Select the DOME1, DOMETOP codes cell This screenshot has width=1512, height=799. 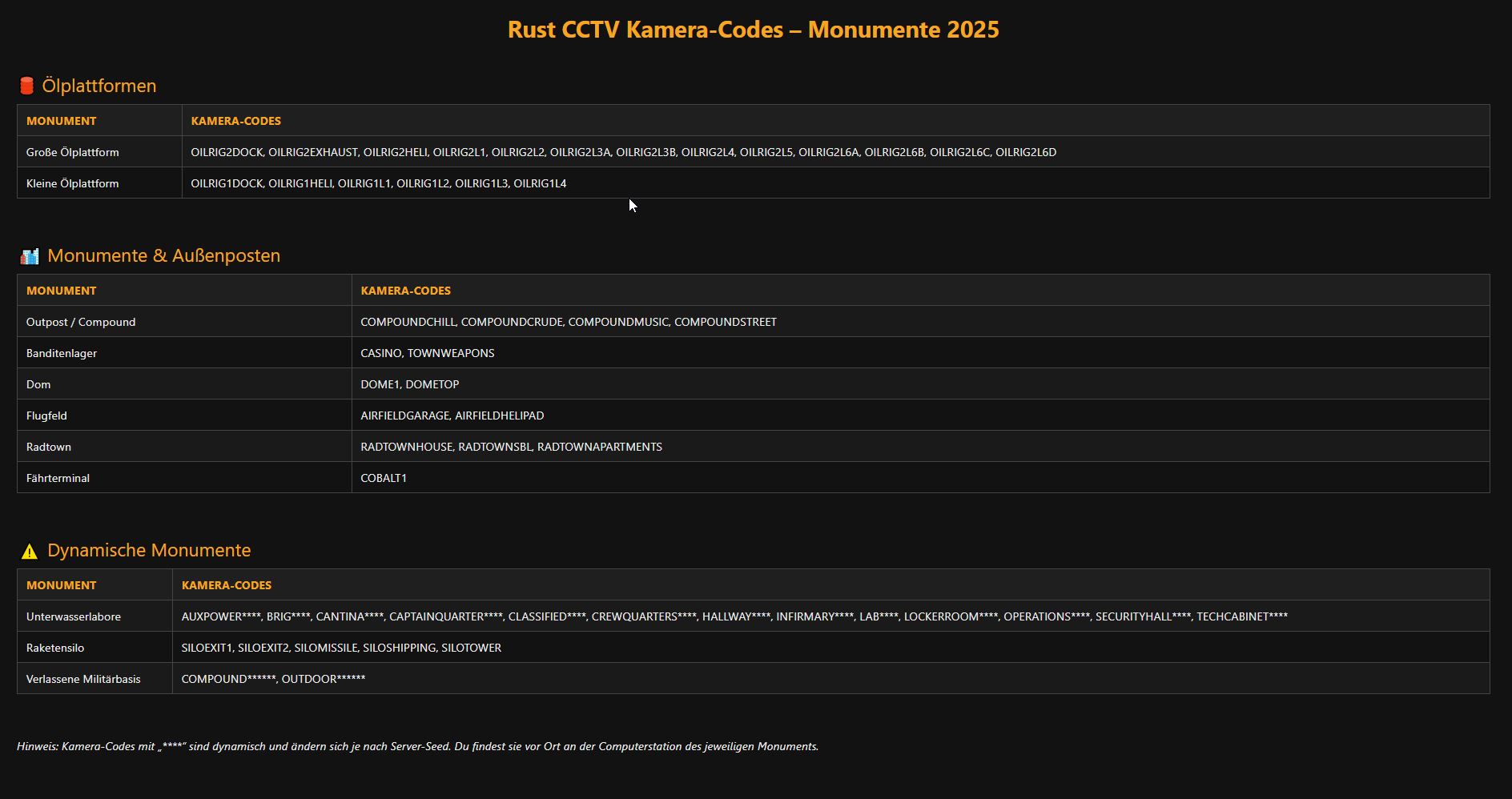click(409, 384)
